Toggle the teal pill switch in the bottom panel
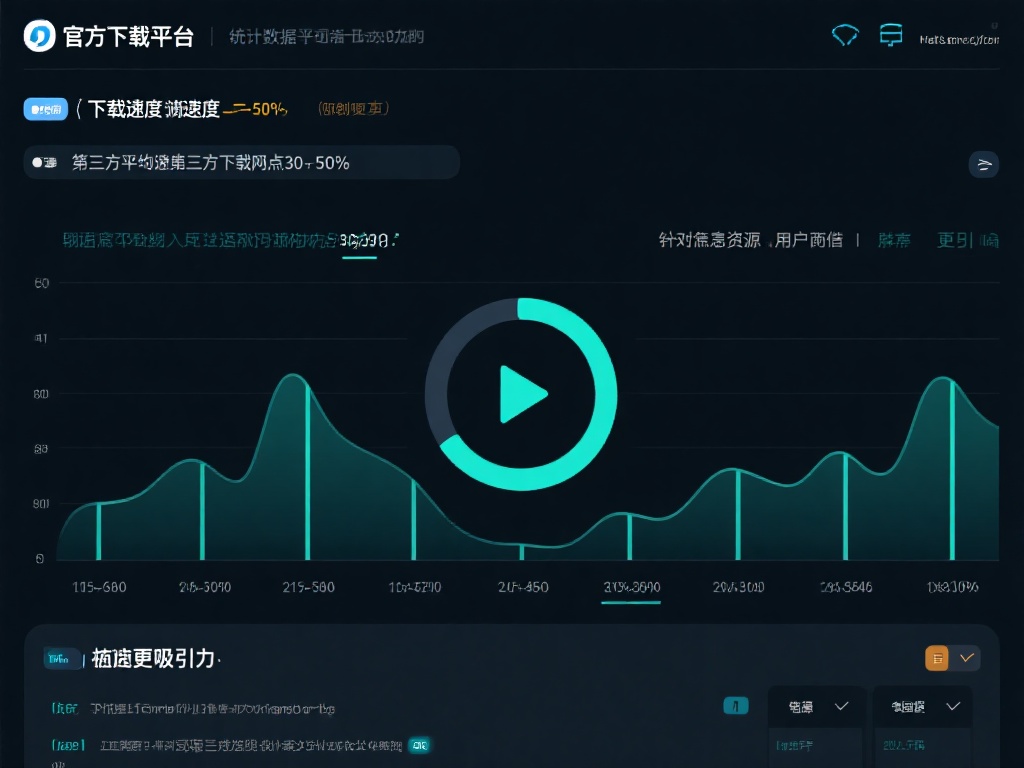 pos(736,705)
